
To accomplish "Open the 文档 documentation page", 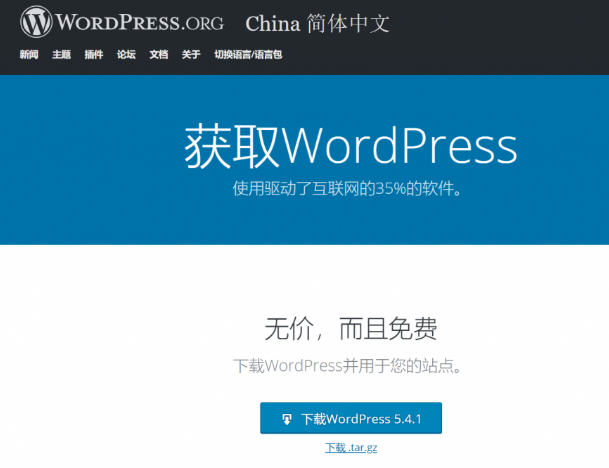I will (158, 55).
